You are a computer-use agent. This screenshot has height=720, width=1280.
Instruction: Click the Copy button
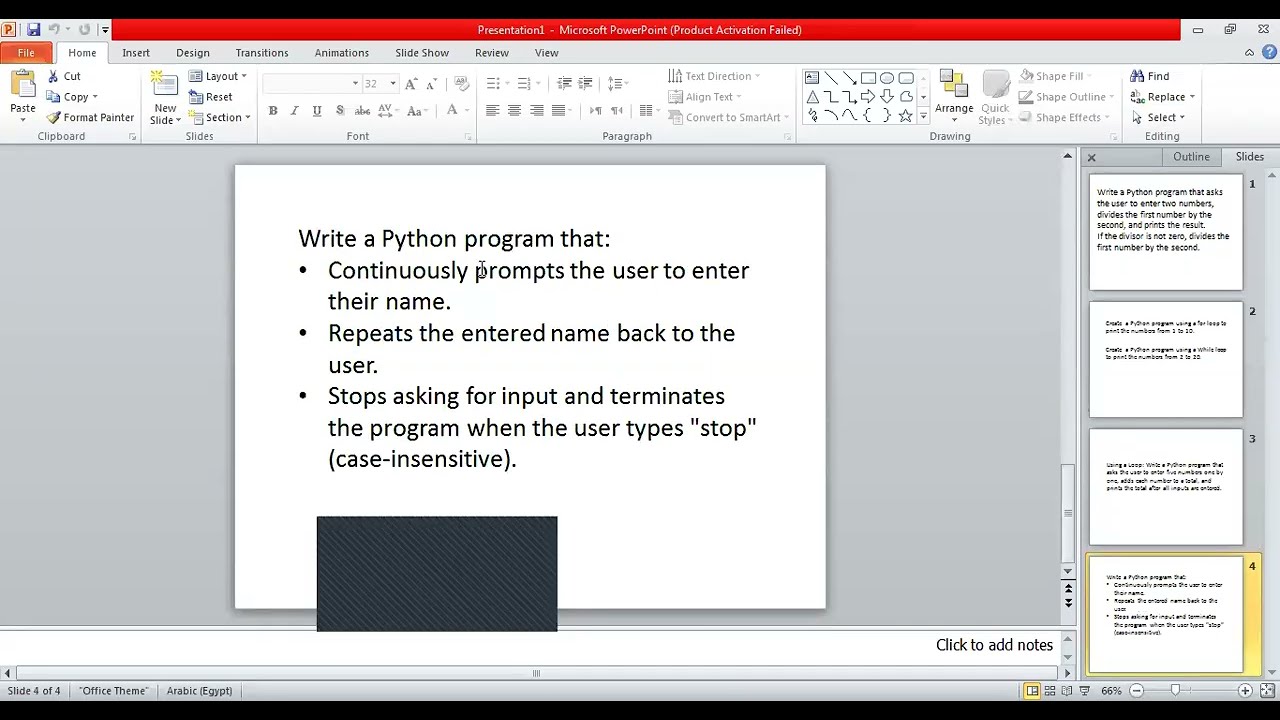[73, 97]
